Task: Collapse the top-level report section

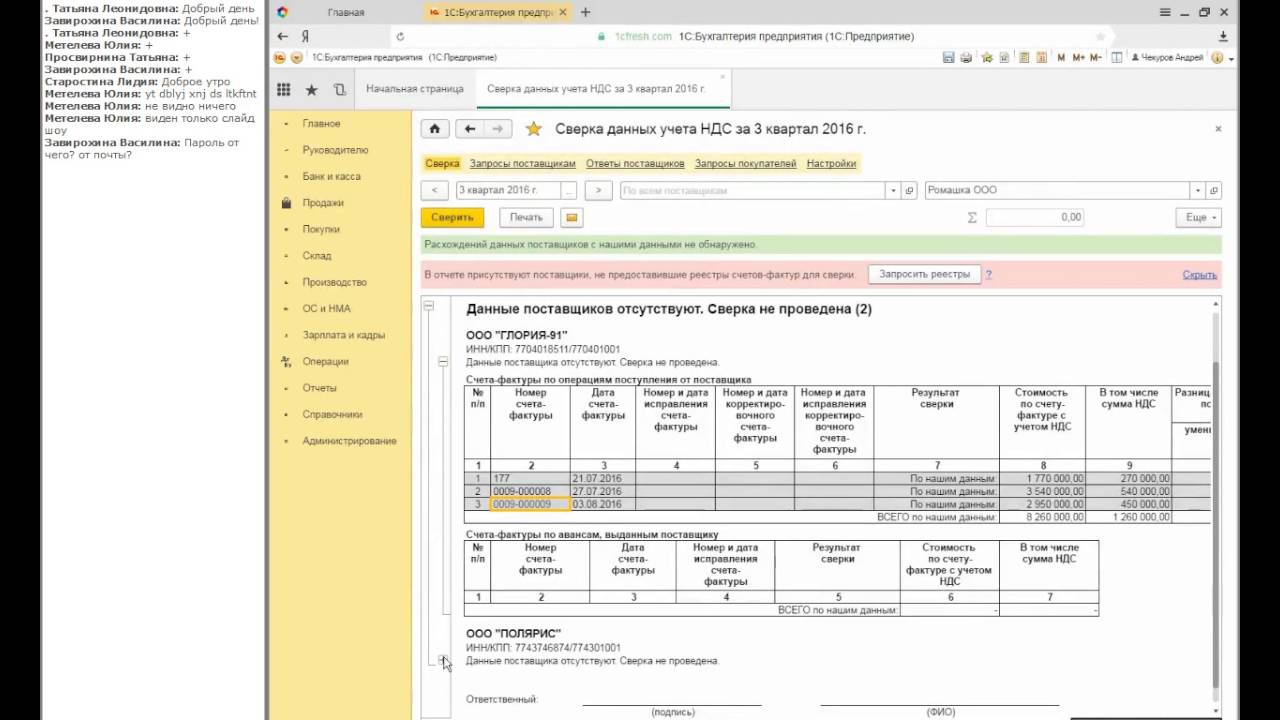Action: click(x=429, y=307)
